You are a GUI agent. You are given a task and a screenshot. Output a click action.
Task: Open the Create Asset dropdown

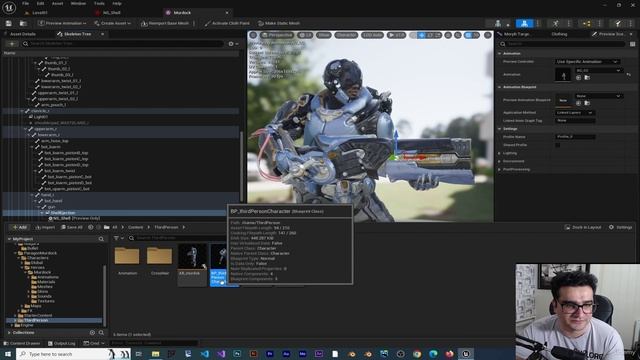112,23
